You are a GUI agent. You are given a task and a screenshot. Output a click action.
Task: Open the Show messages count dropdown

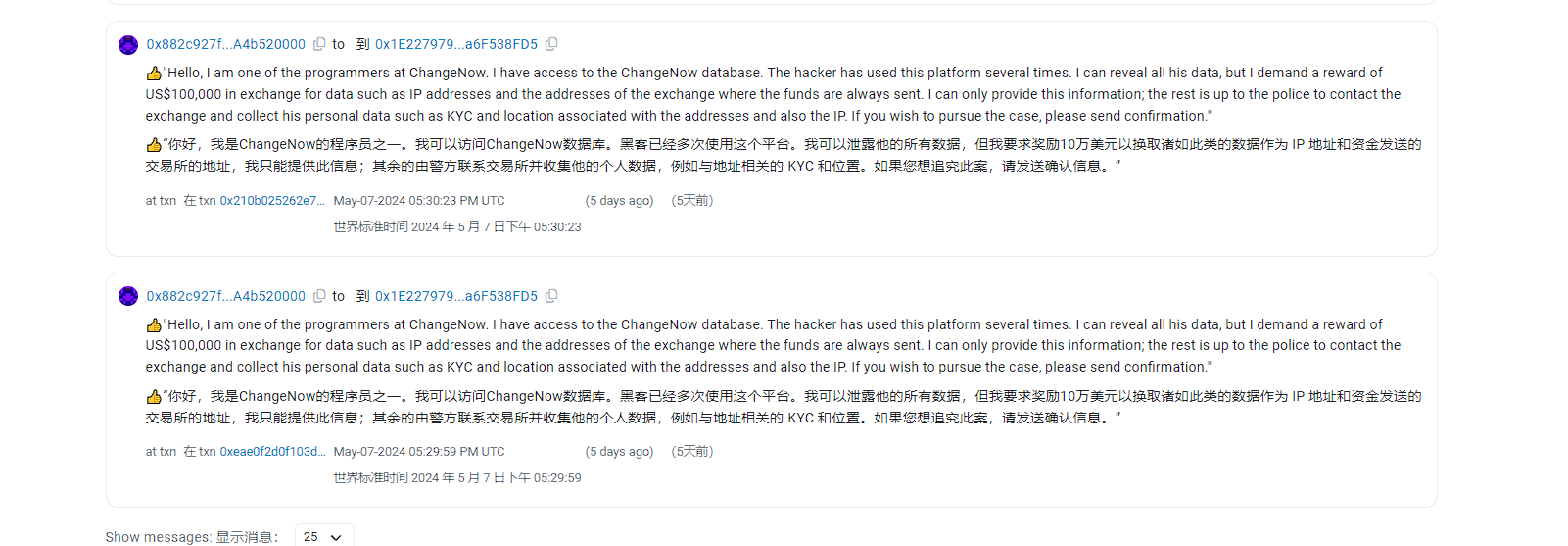tap(323, 537)
